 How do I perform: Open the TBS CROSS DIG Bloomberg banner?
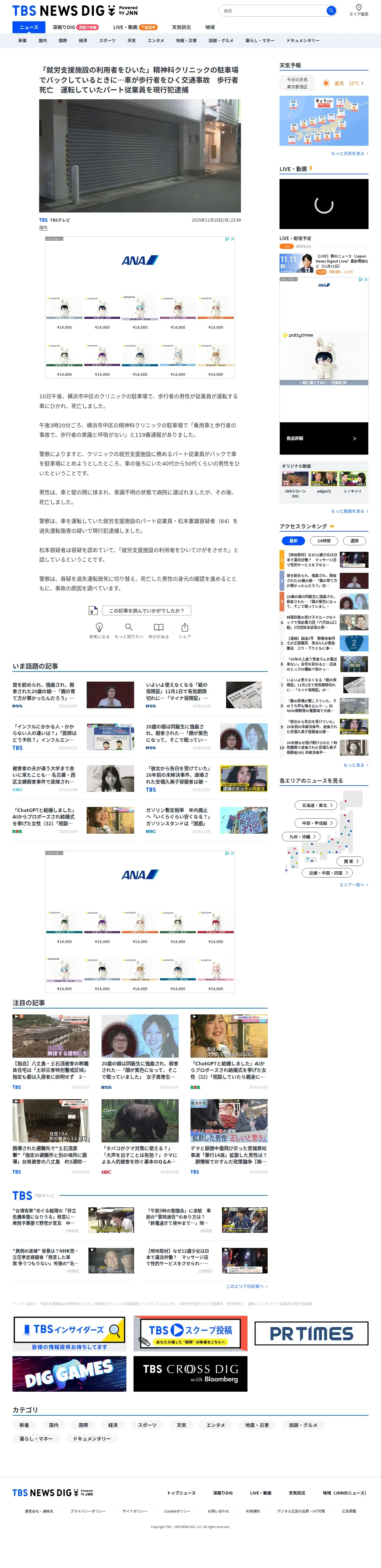pos(190,1374)
